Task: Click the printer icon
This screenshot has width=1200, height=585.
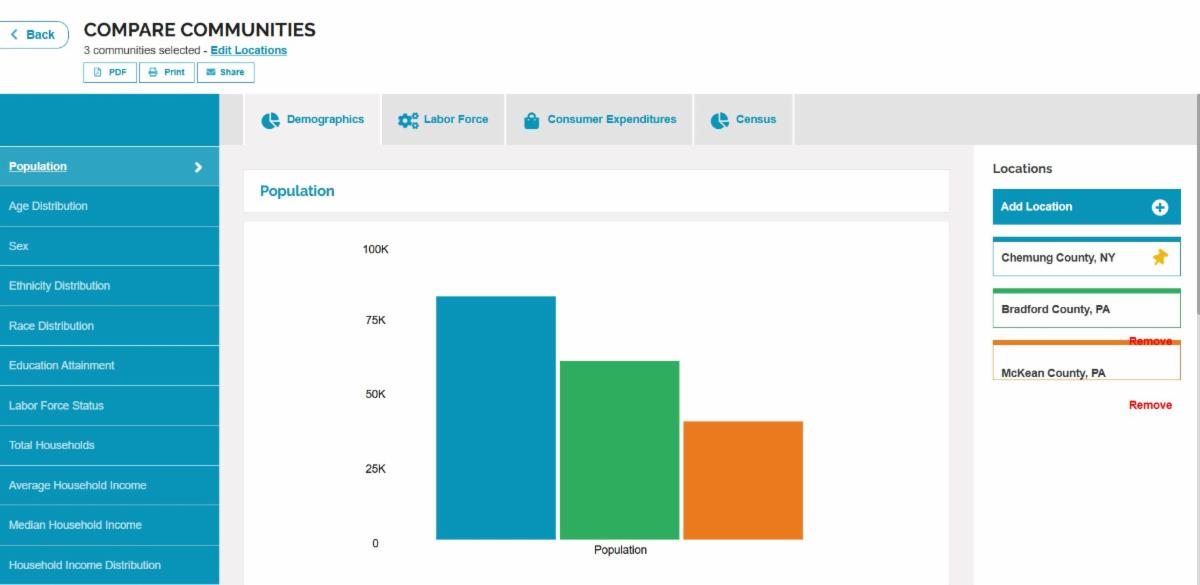Action: pos(153,72)
